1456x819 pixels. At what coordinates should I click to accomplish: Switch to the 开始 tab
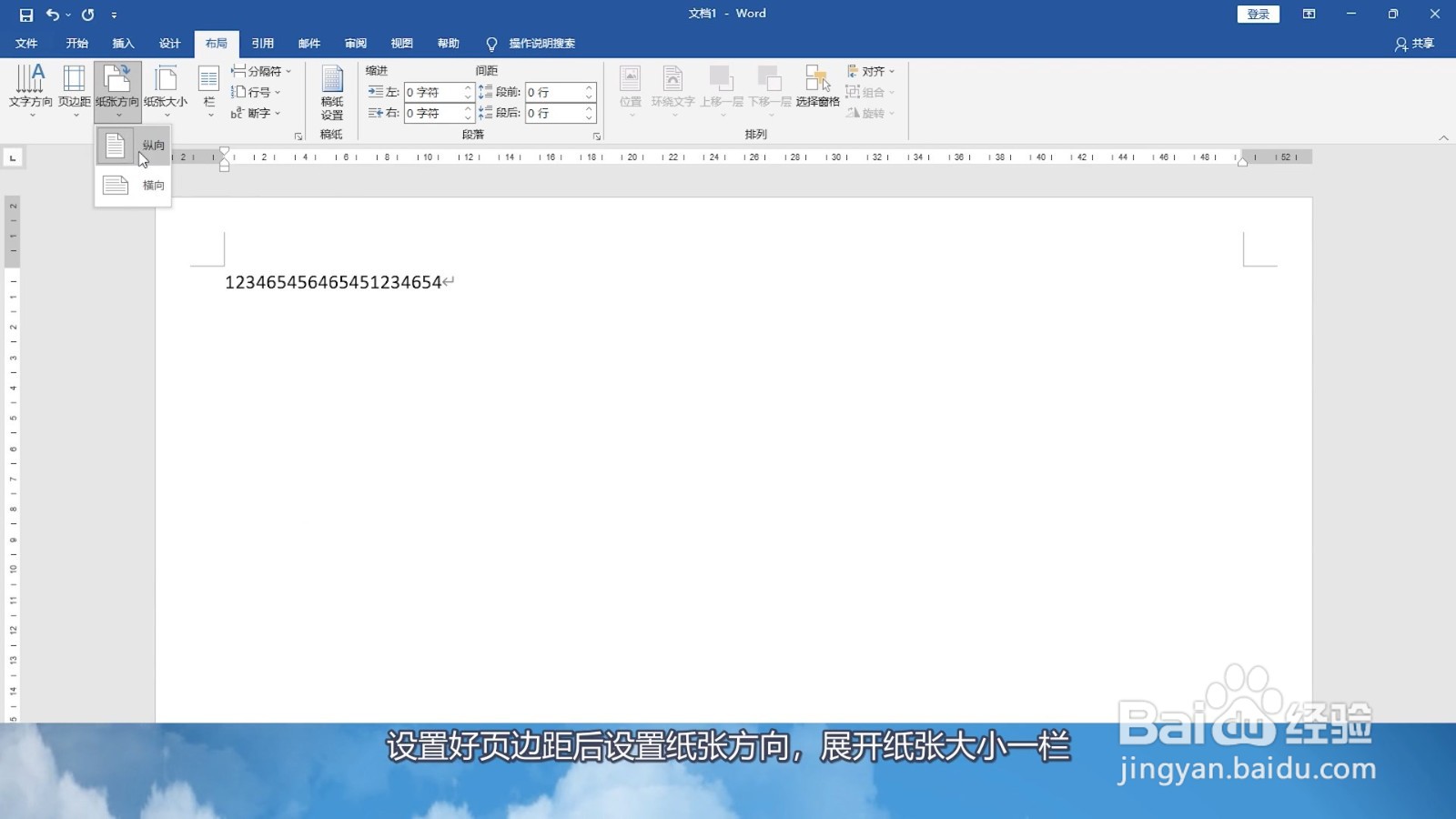click(x=76, y=44)
